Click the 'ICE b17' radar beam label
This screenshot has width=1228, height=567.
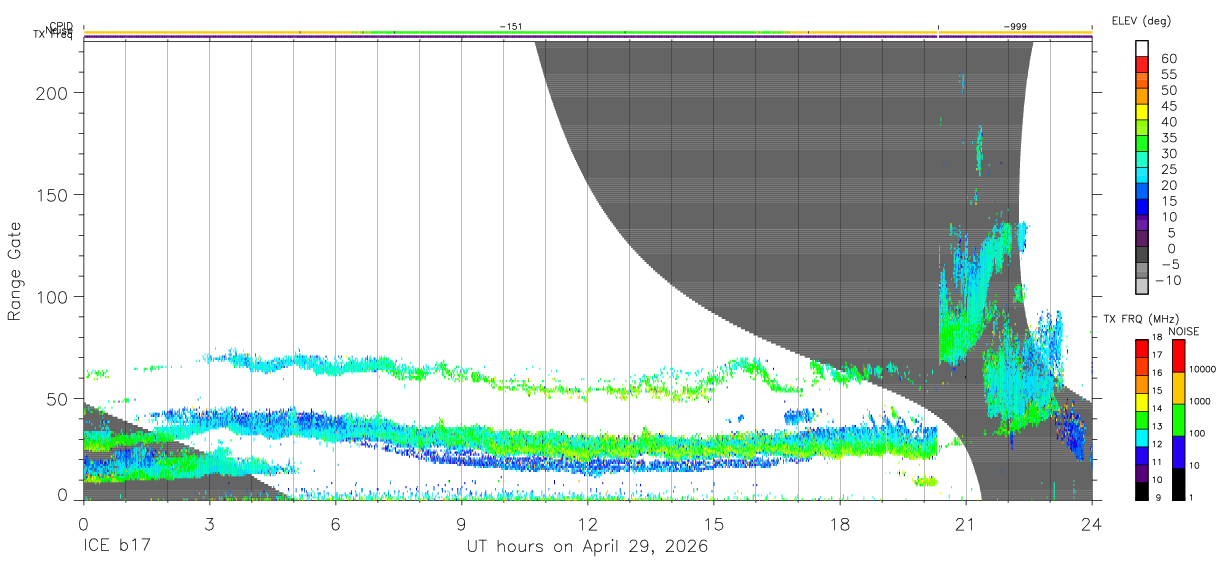click(116, 548)
